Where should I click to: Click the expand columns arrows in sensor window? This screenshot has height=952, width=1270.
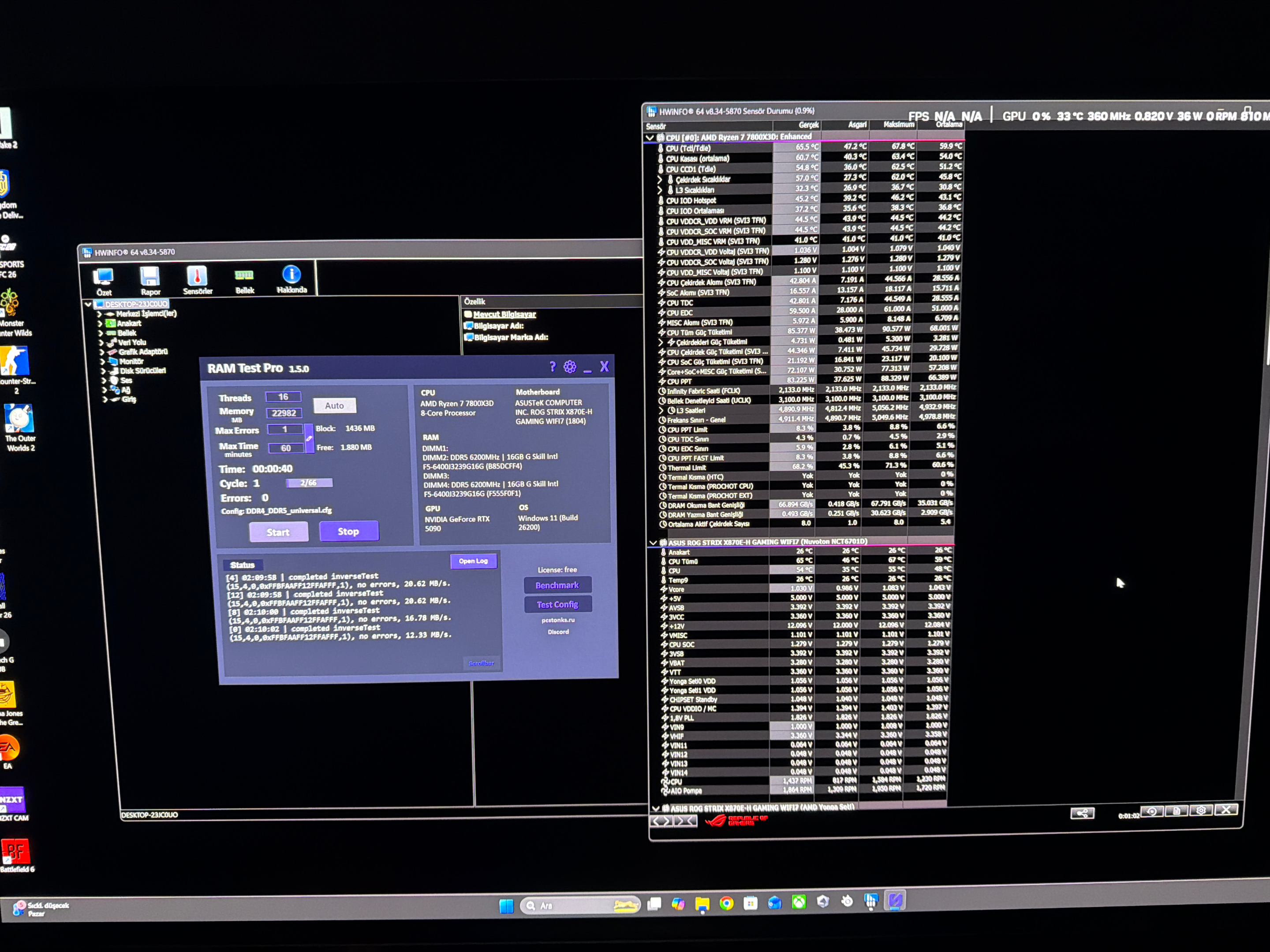click(x=662, y=821)
